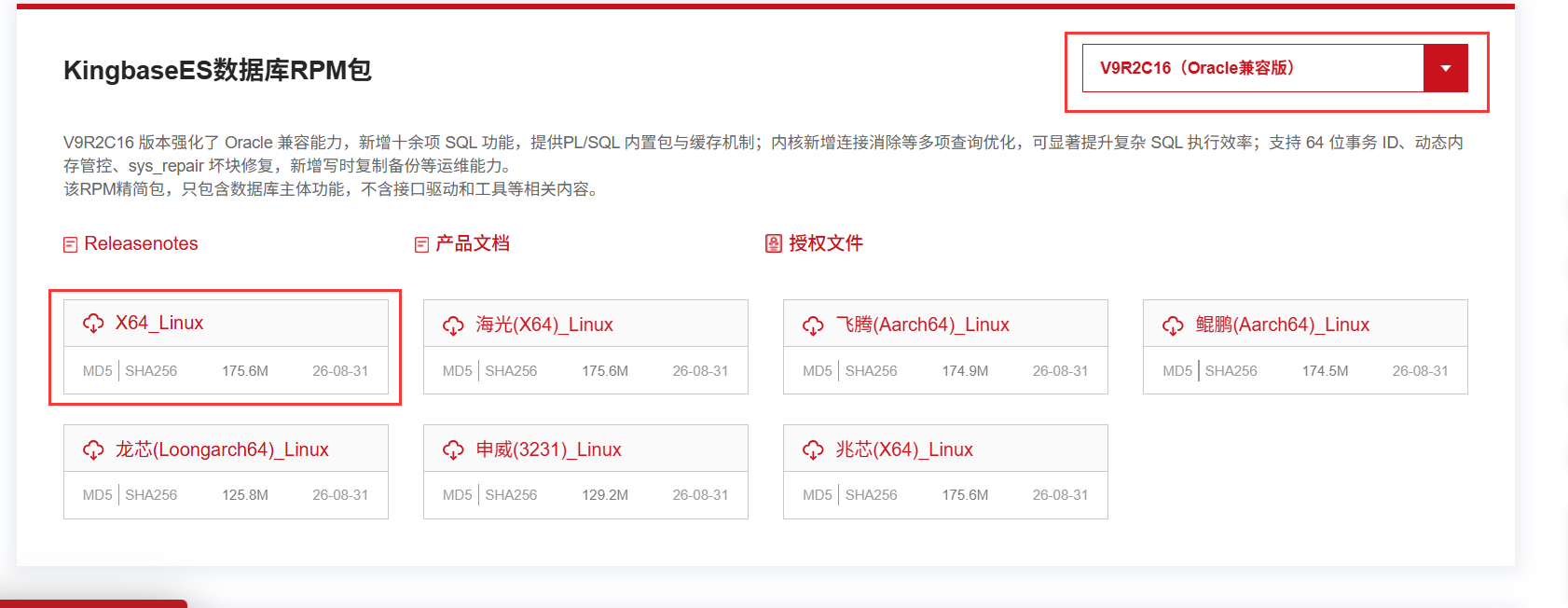Viewport: 1568px width, 608px height.
Task: Download the 飞腾(Aarch64)_Linux package
Action: [923, 325]
